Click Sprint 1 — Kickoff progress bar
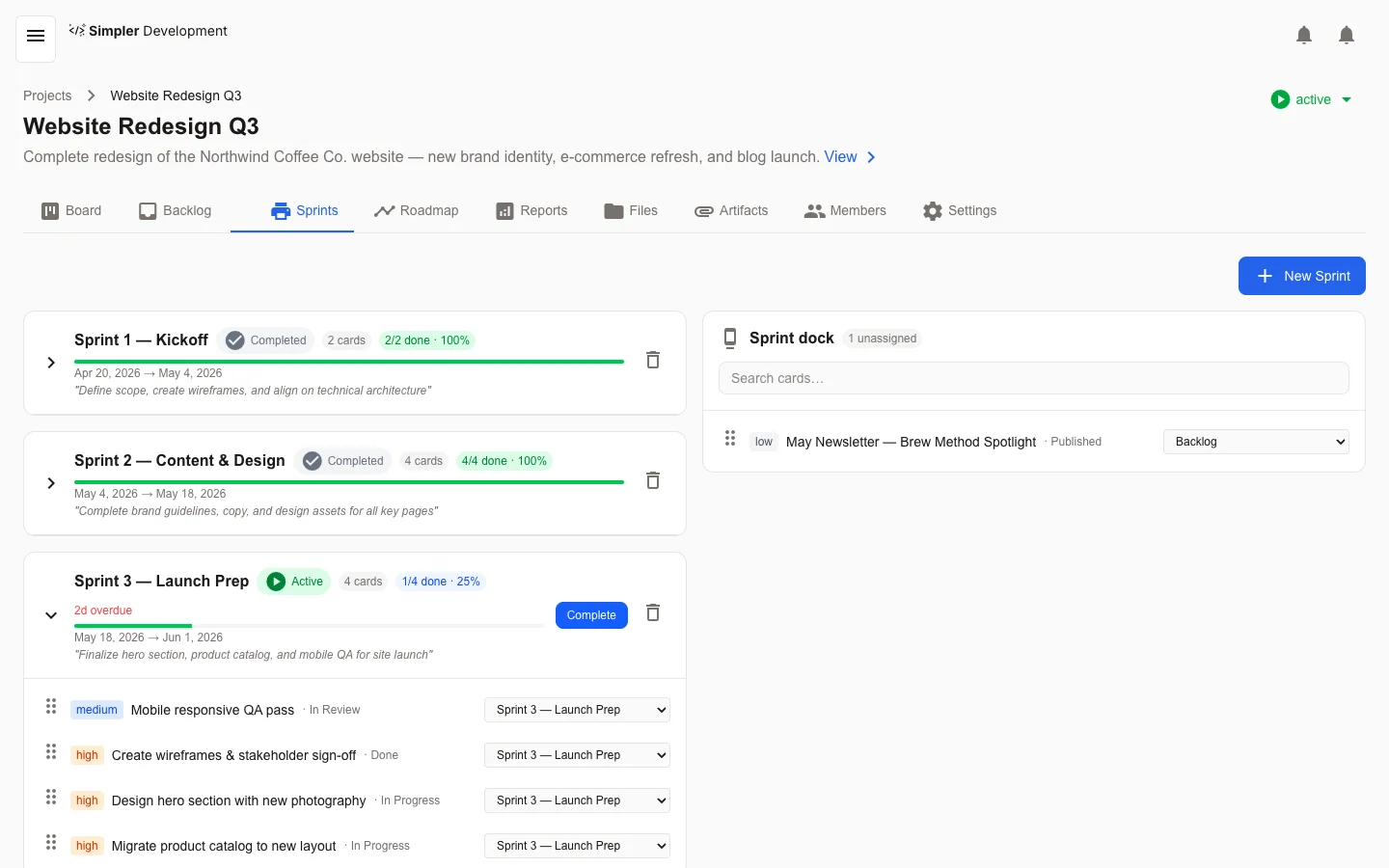This screenshot has height=868, width=1389. point(349,361)
